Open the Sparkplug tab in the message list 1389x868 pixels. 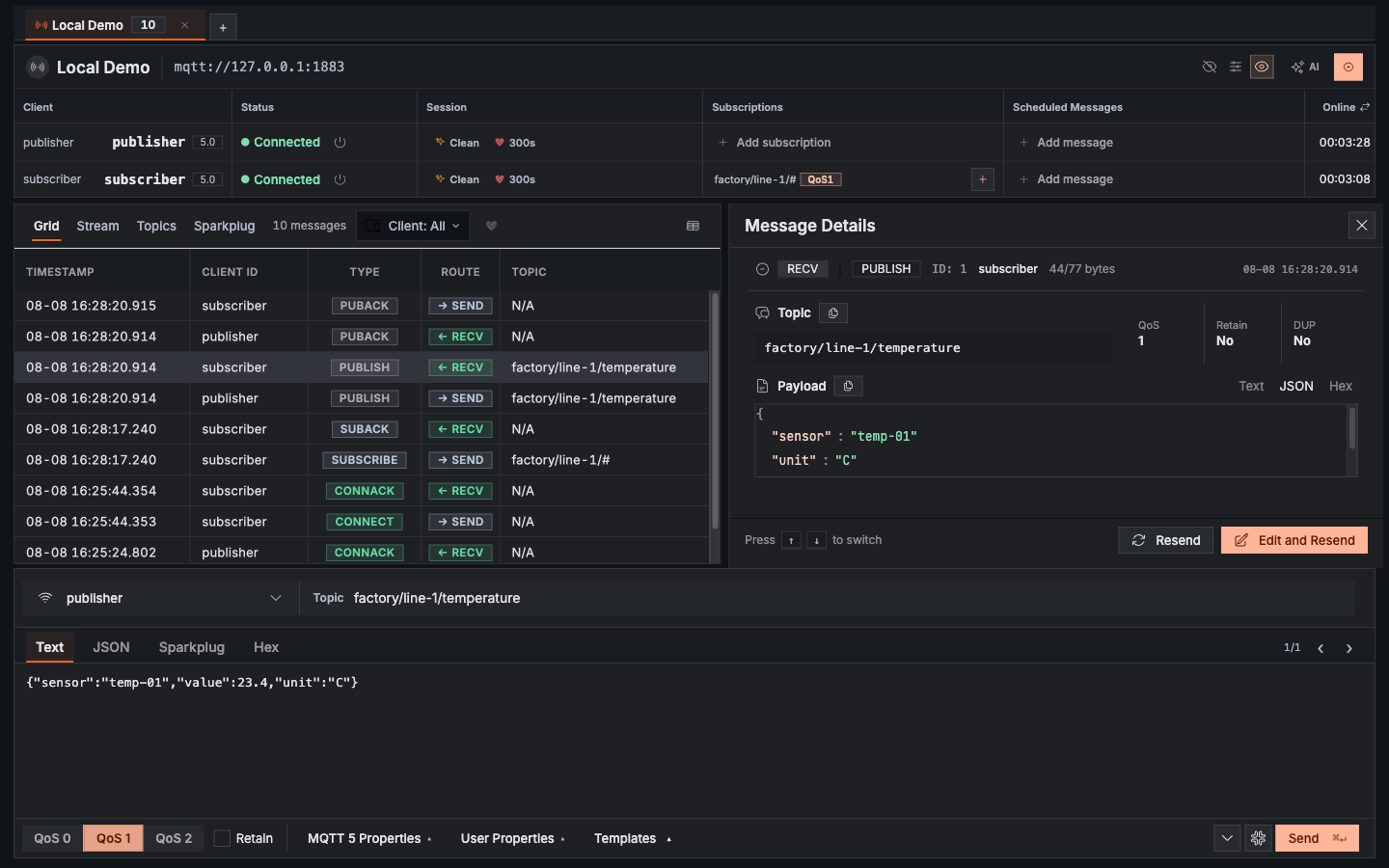(x=225, y=226)
